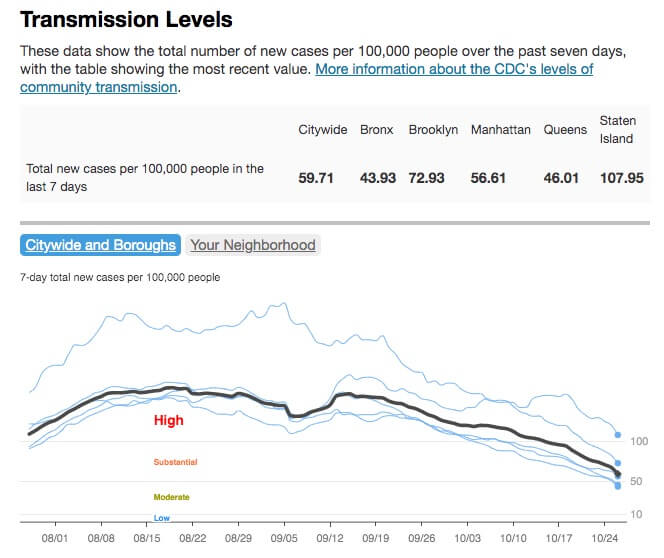Click the Queens column header

(565, 130)
